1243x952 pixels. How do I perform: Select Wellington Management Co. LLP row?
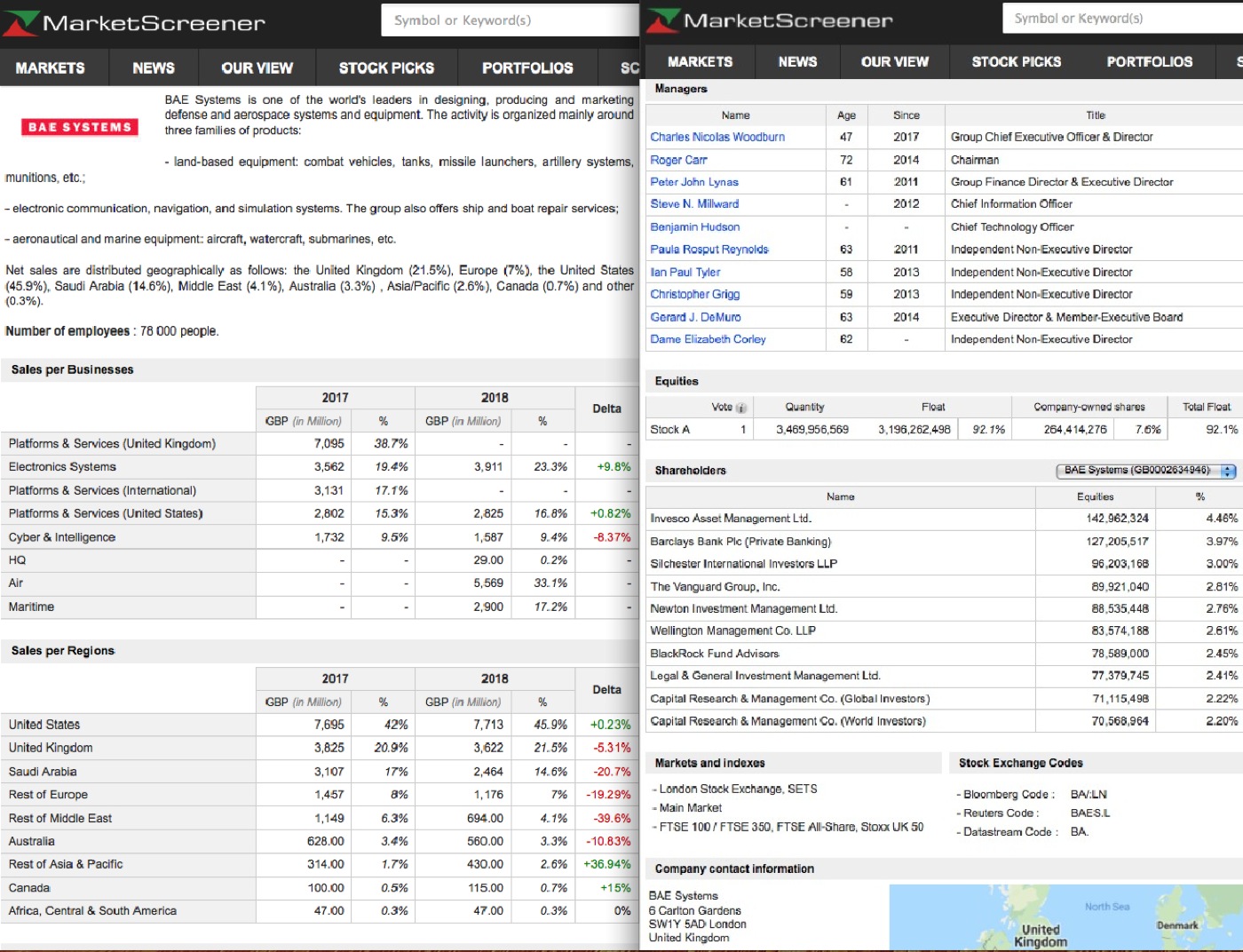coord(942,631)
